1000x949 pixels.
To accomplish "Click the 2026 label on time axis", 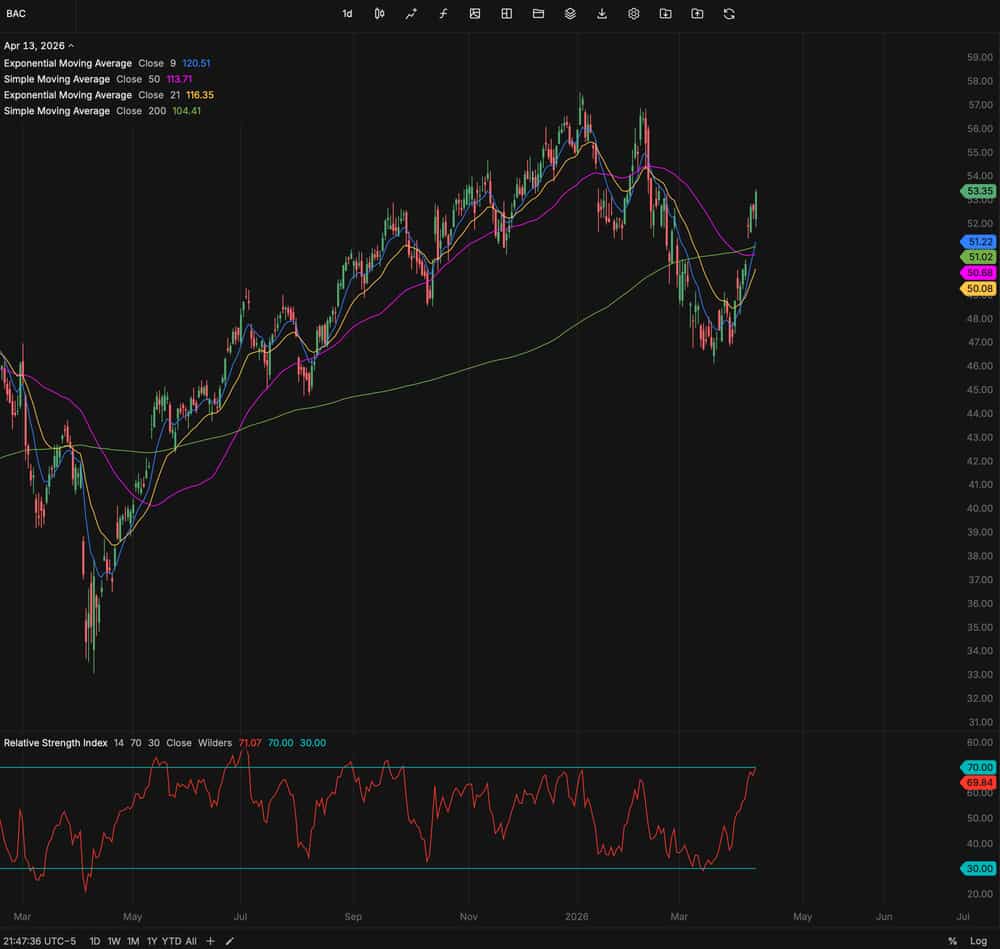I will (x=577, y=916).
